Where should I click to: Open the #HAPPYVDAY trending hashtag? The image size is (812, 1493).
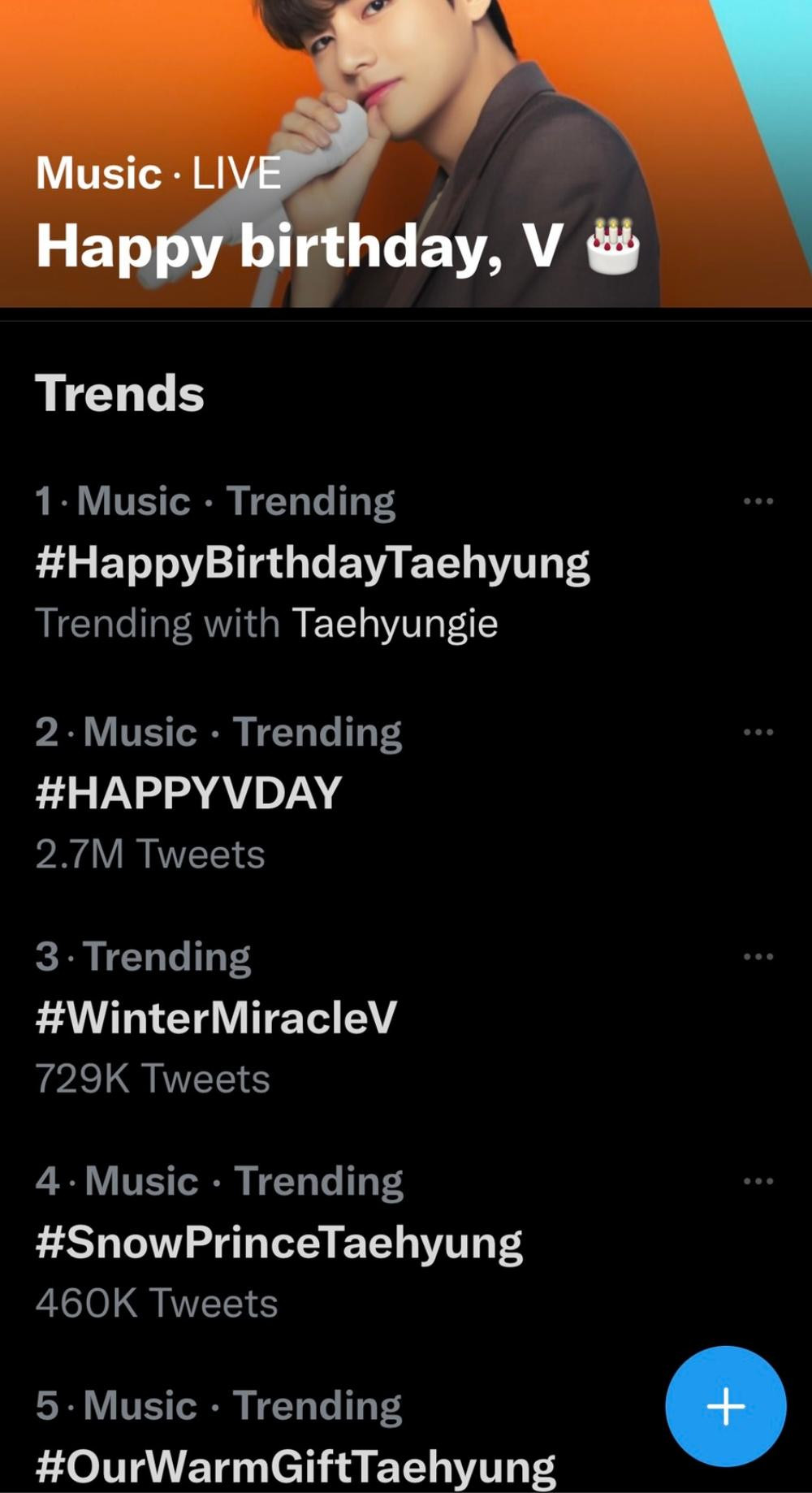pyautogui.click(x=188, y=794)
